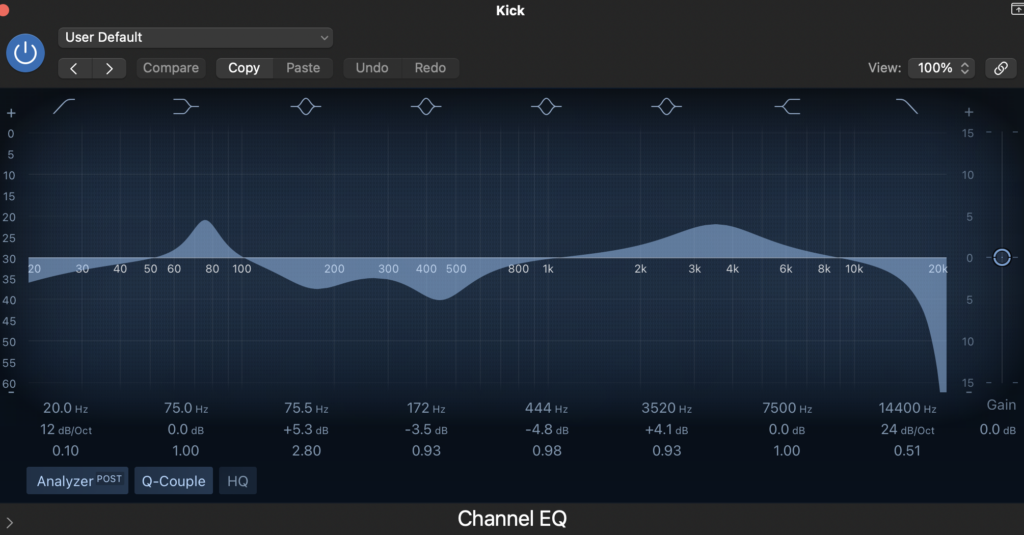Select the low shelf band icon
Screen dimensions: 1024x535
click(186, 106)
